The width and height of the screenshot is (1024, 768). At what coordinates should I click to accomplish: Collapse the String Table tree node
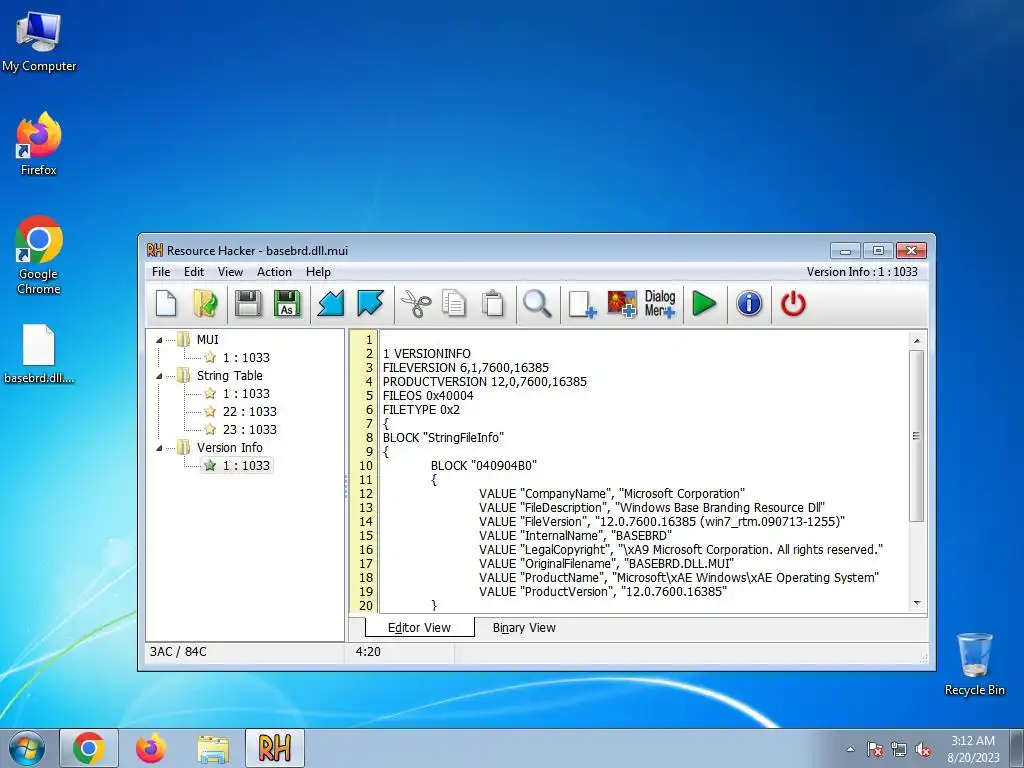(159, 376)
